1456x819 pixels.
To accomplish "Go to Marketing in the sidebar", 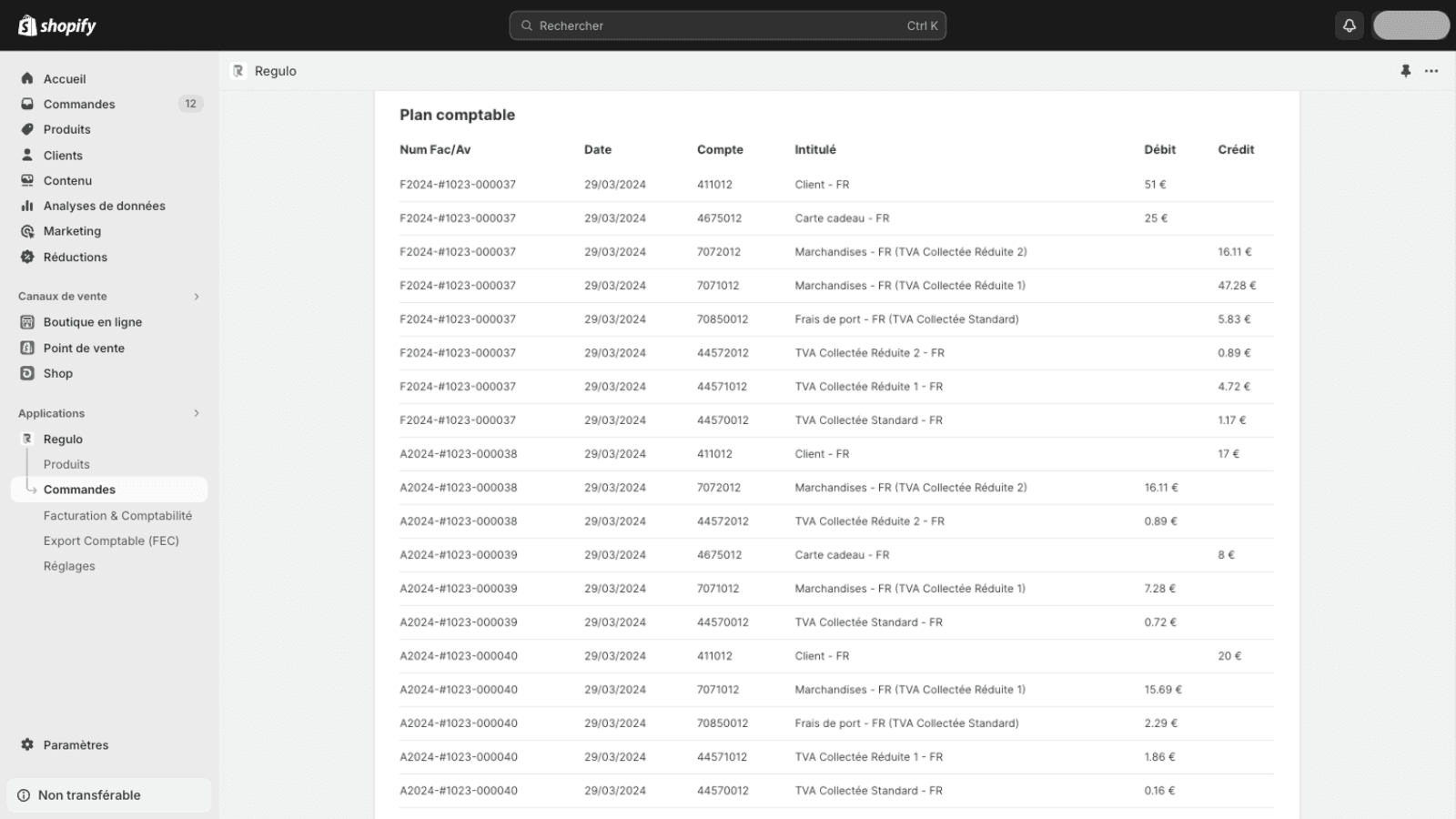I will pos(72,231).
